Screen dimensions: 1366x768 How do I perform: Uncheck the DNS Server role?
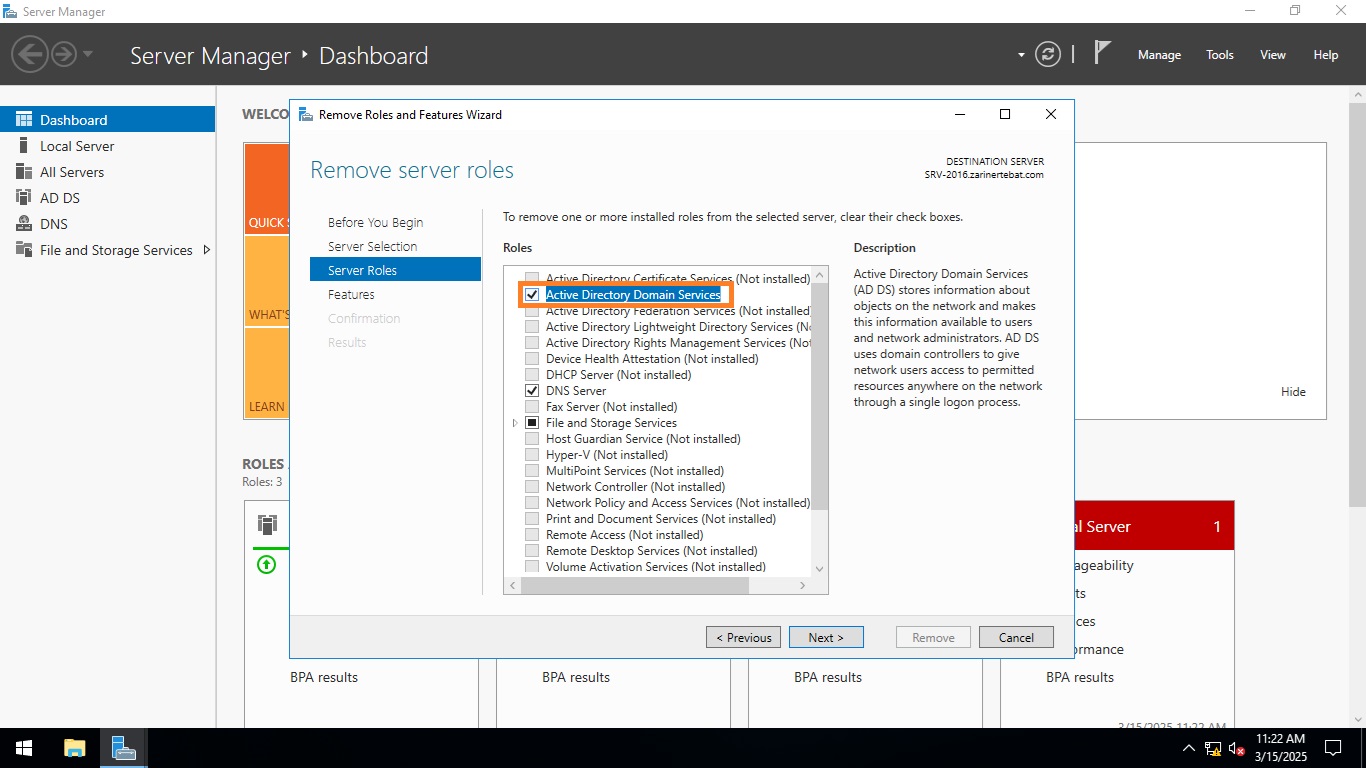point(532,391)
